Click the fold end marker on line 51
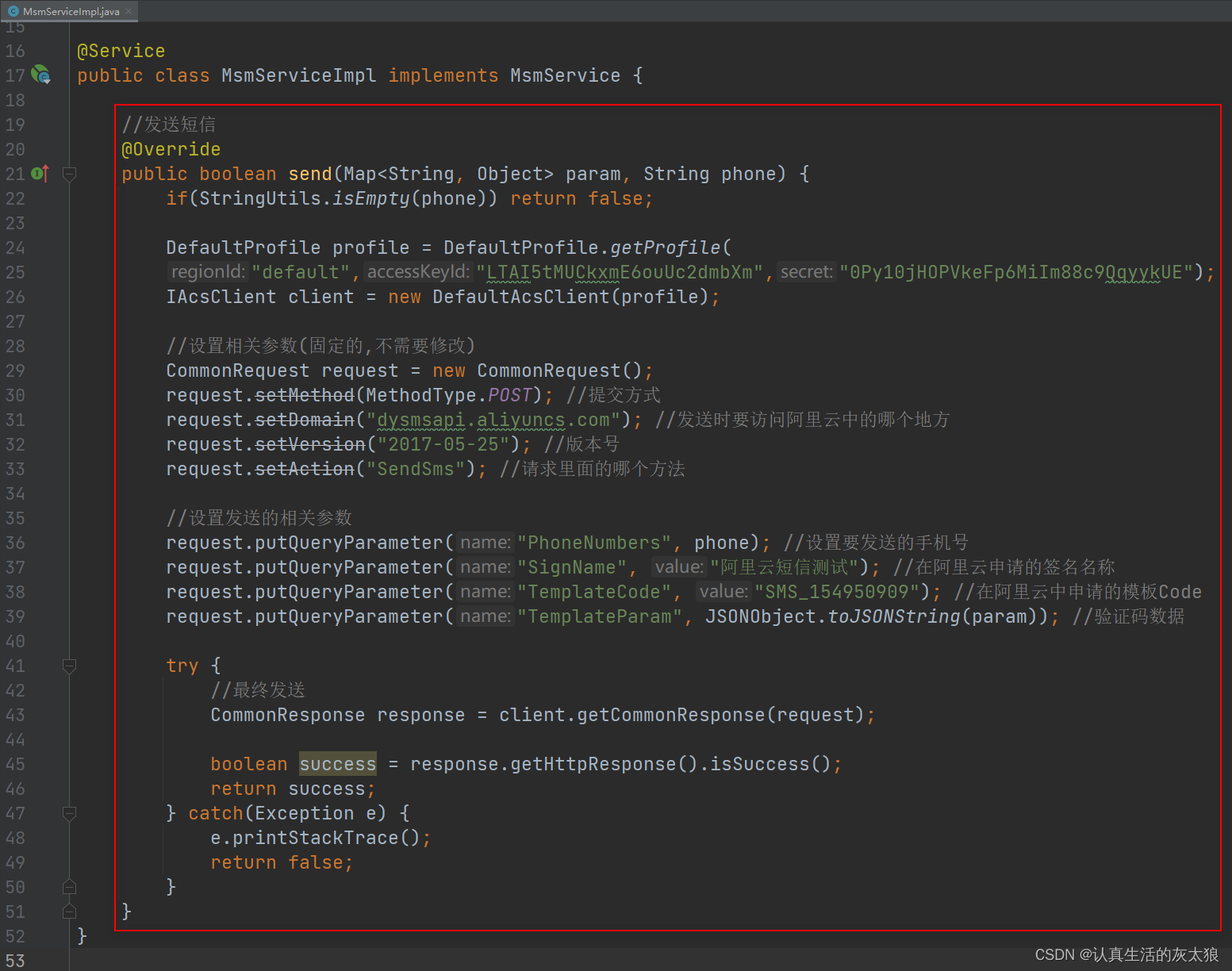Image resolution: width=1232 pixels, height=971 pixels. (x=69, y=912)
